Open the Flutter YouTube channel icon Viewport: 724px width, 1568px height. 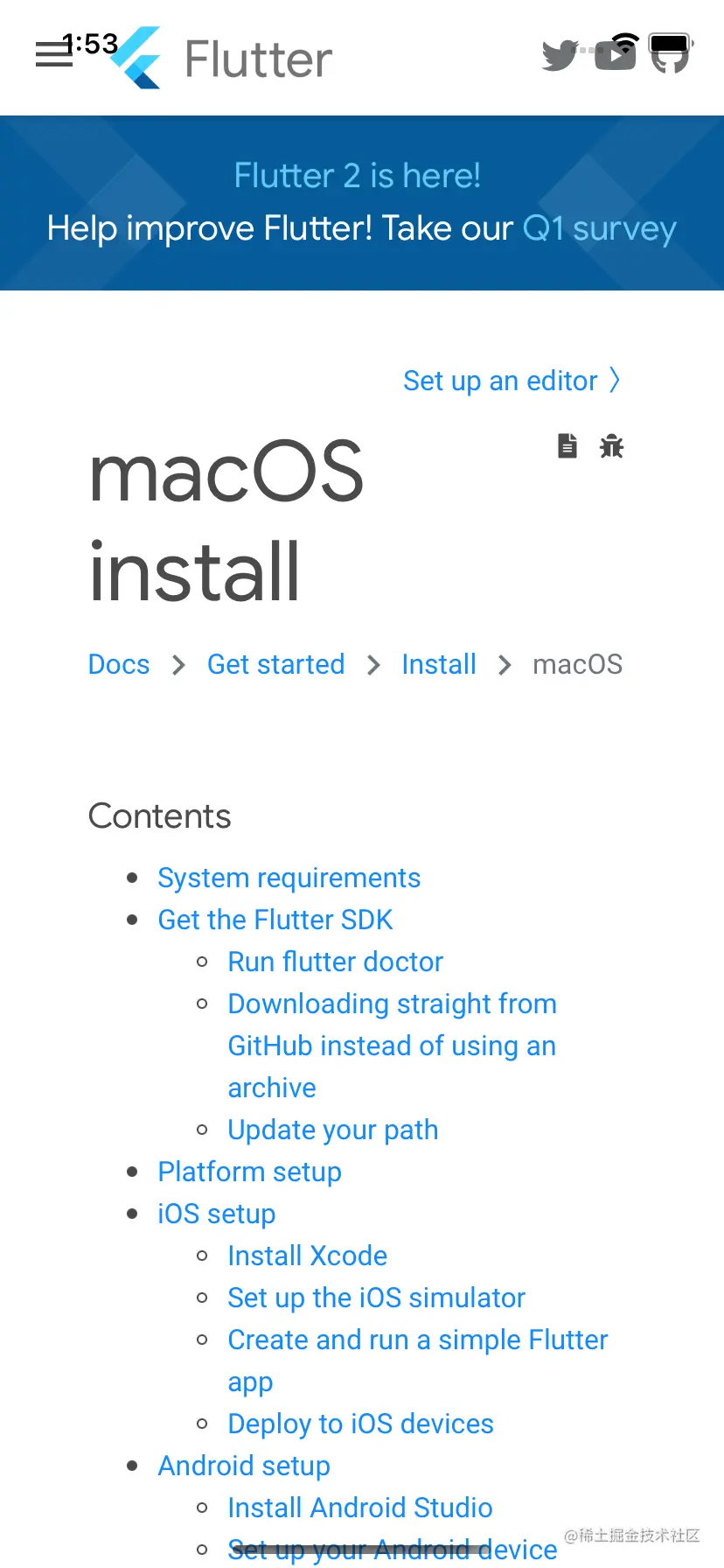coord(615,55)
